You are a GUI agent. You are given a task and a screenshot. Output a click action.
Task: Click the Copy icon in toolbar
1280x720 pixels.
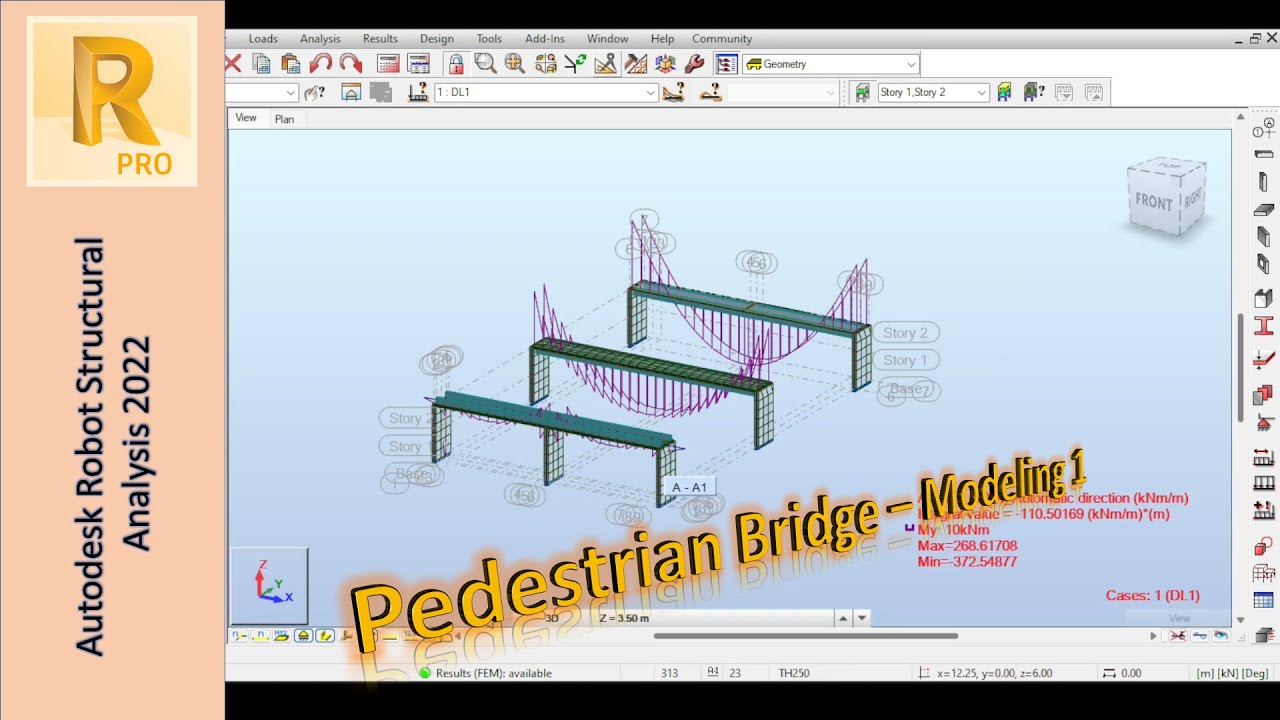point(262,64)
